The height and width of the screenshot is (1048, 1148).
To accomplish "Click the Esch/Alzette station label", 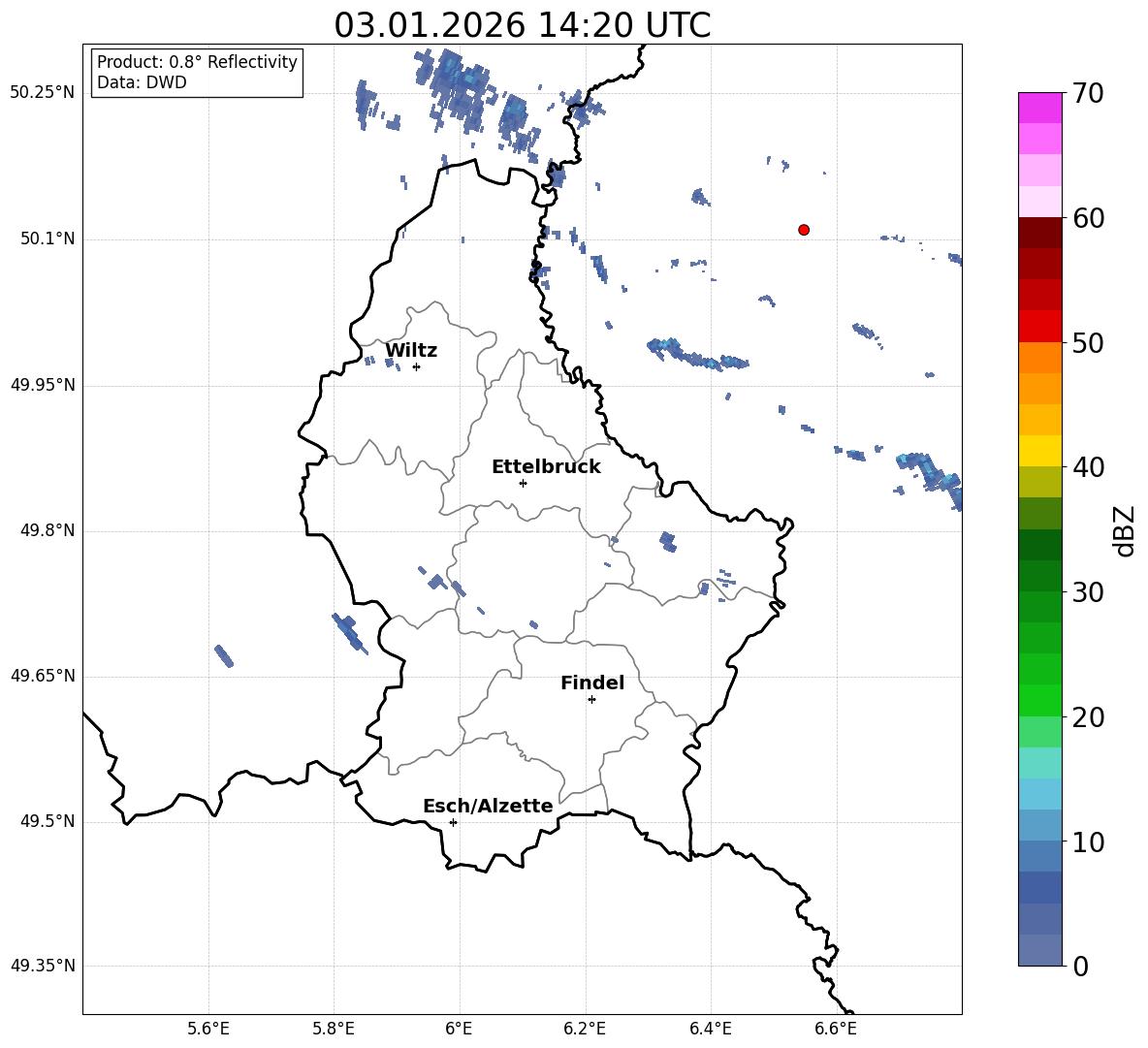I will pyautogui.click(x=488, y=806).
